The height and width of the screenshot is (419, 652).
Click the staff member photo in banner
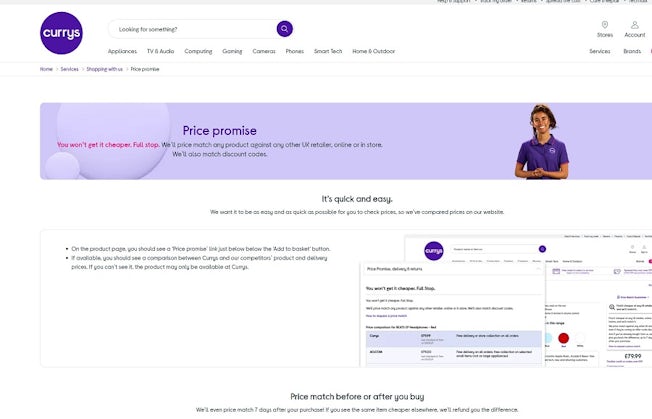(x=543, y=142)
